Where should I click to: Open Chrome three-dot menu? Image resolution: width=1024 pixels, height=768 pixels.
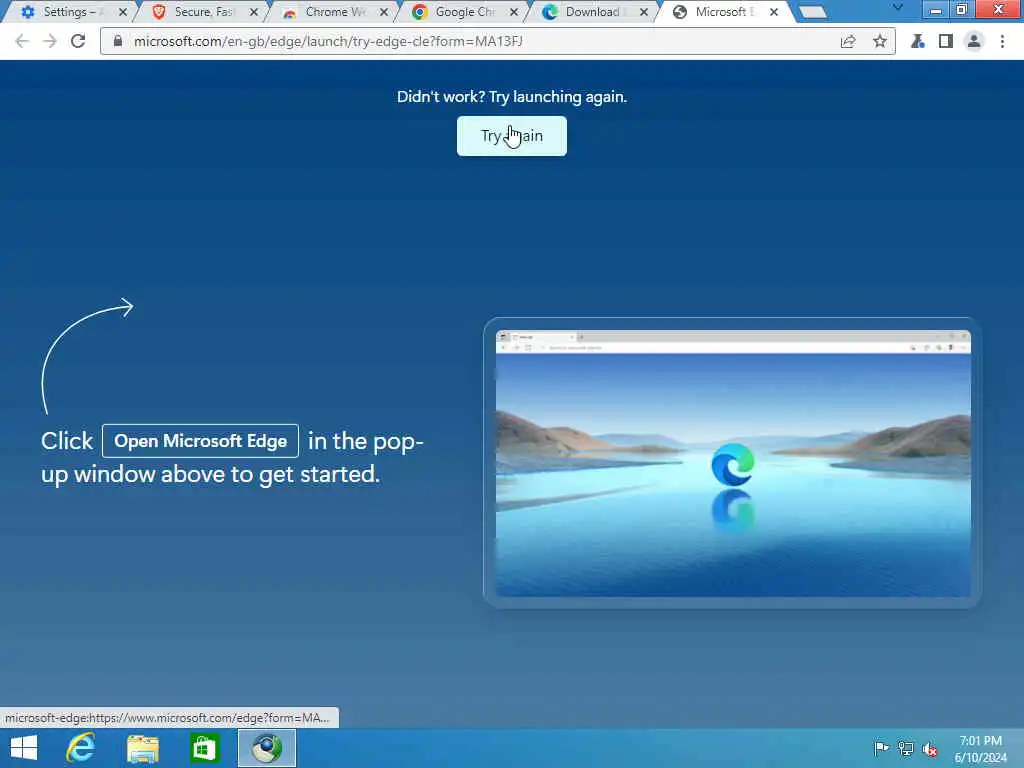click(x=1002, y=41)
